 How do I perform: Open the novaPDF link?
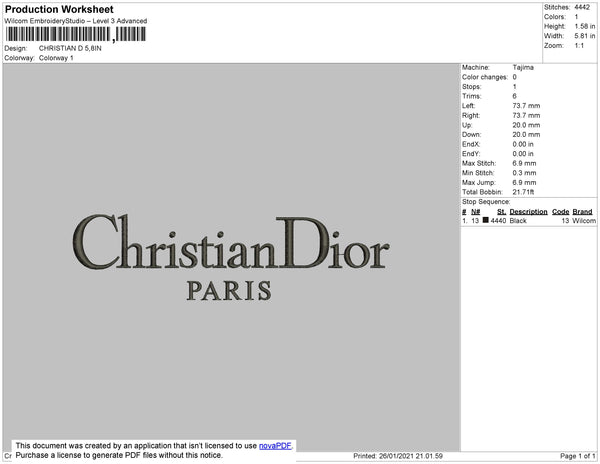[275, 446]
